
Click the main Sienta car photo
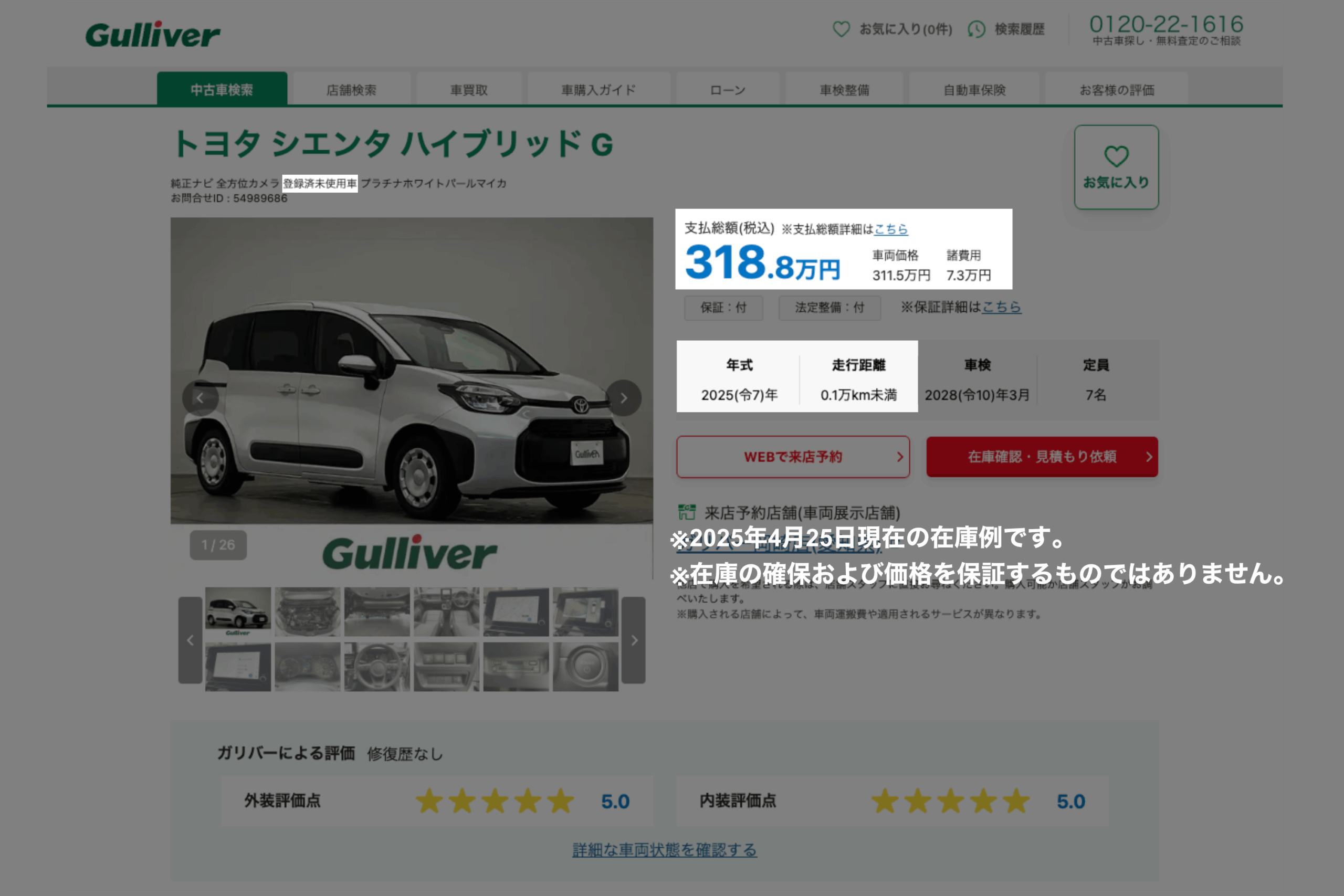412,370
